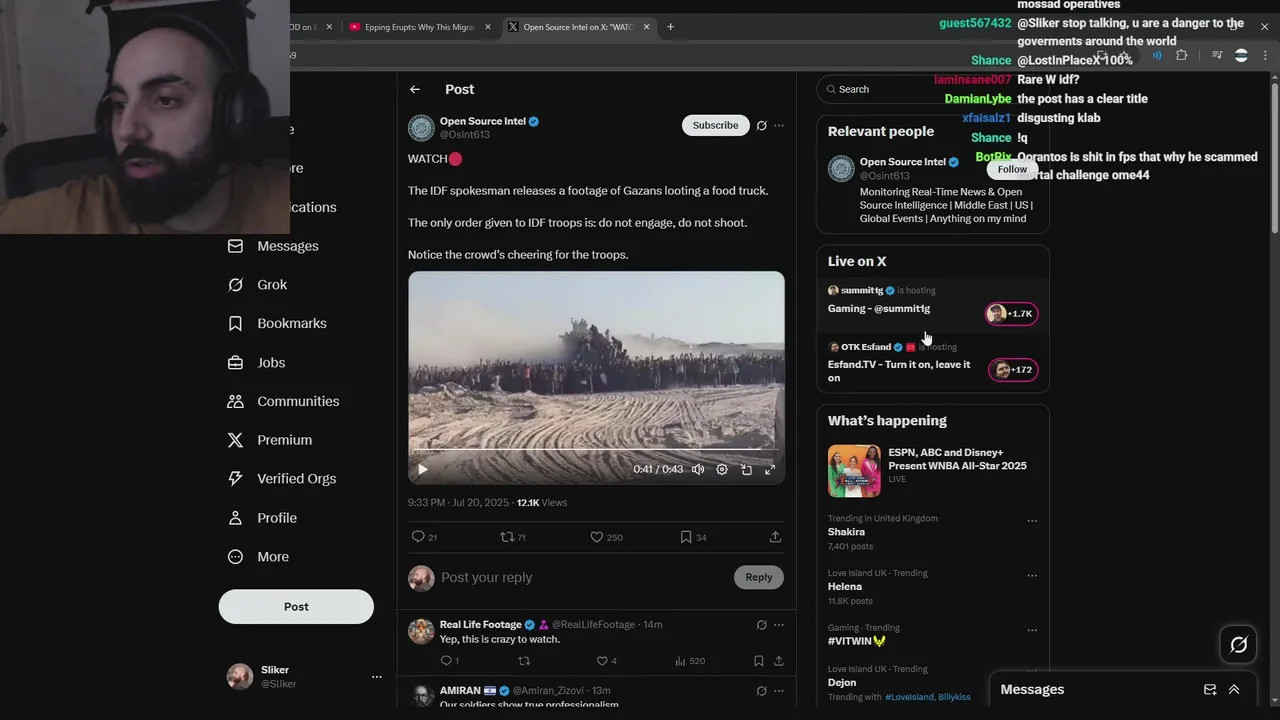
Task: Click the Grok icon beside Subscribe button
Action: pos(761,125)
